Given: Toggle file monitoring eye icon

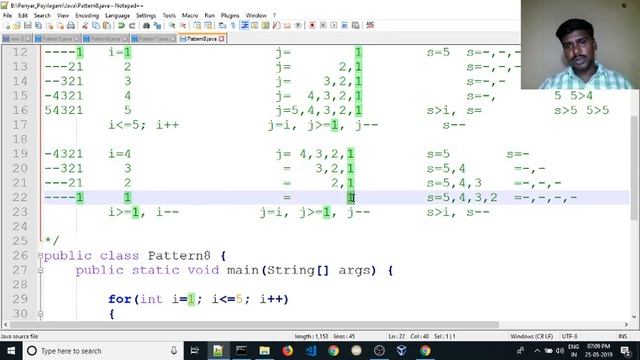Looking at the screenshot, I should [298, 26].
